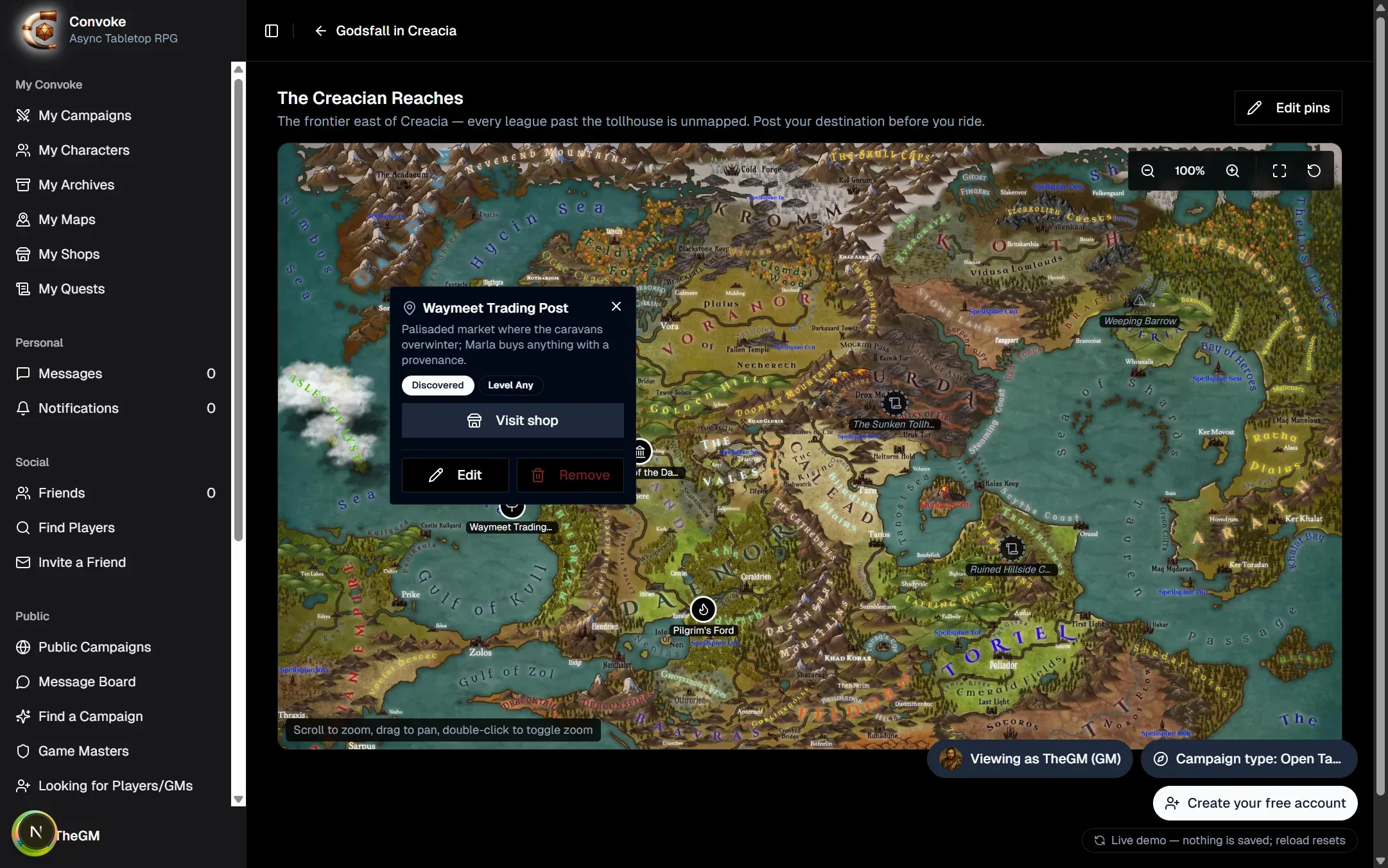Visit shop at Waymeet Trading Post

(512, 421)
